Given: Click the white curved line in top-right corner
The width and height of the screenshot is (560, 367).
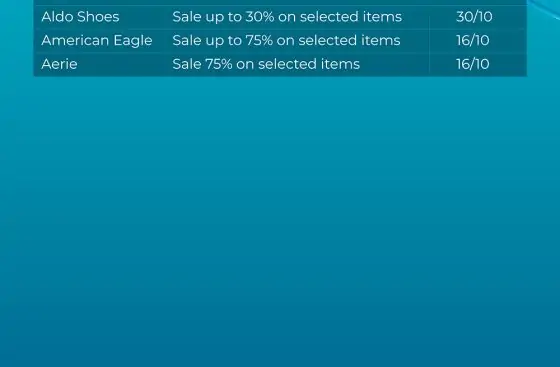Looking at the screenshot, I should coord(545,9).
